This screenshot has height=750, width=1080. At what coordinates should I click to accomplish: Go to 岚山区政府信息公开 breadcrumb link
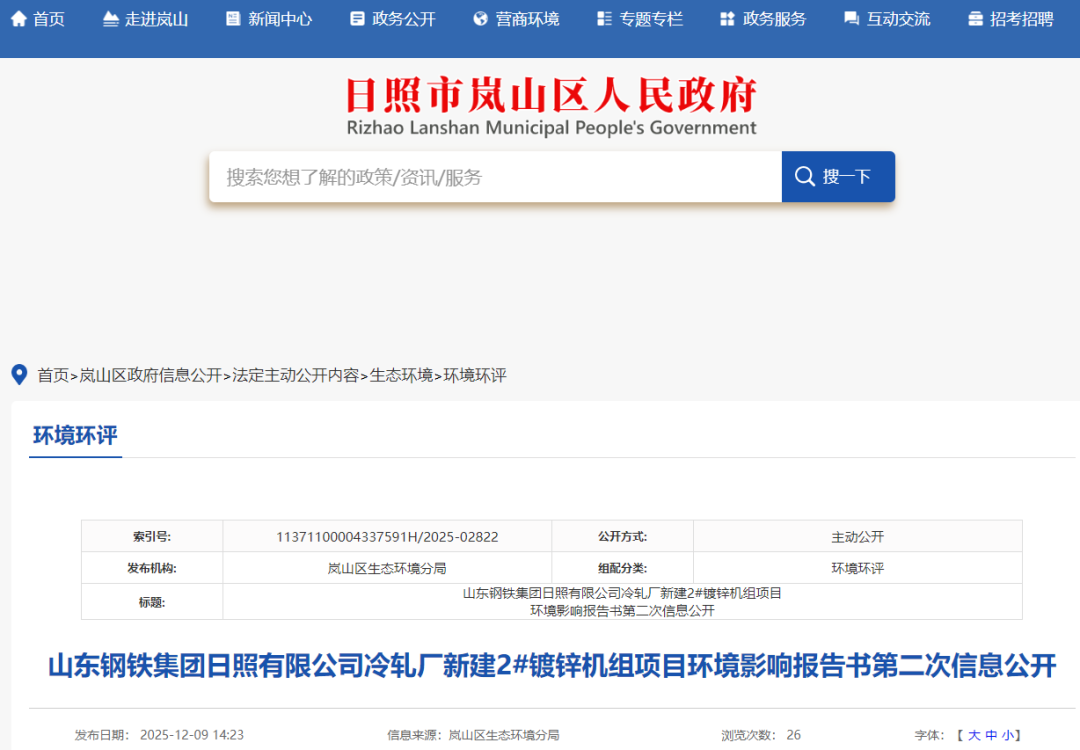tap(150, 376)
